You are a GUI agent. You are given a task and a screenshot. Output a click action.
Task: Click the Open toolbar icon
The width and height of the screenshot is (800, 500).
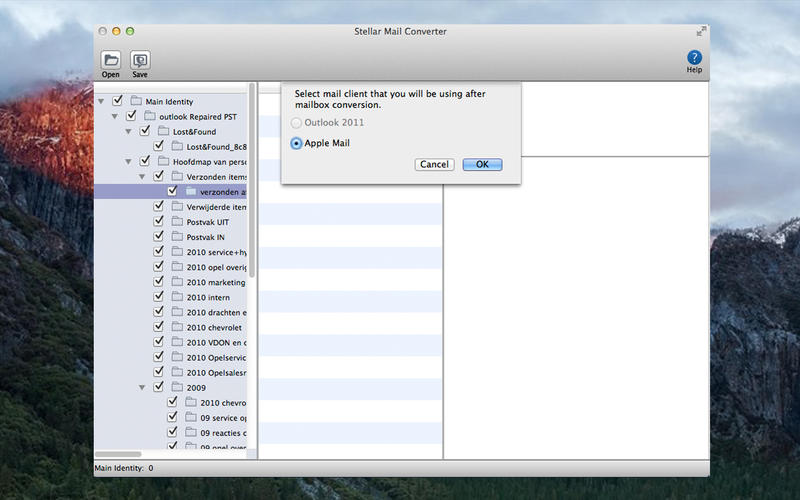click(x=110, y=60)
